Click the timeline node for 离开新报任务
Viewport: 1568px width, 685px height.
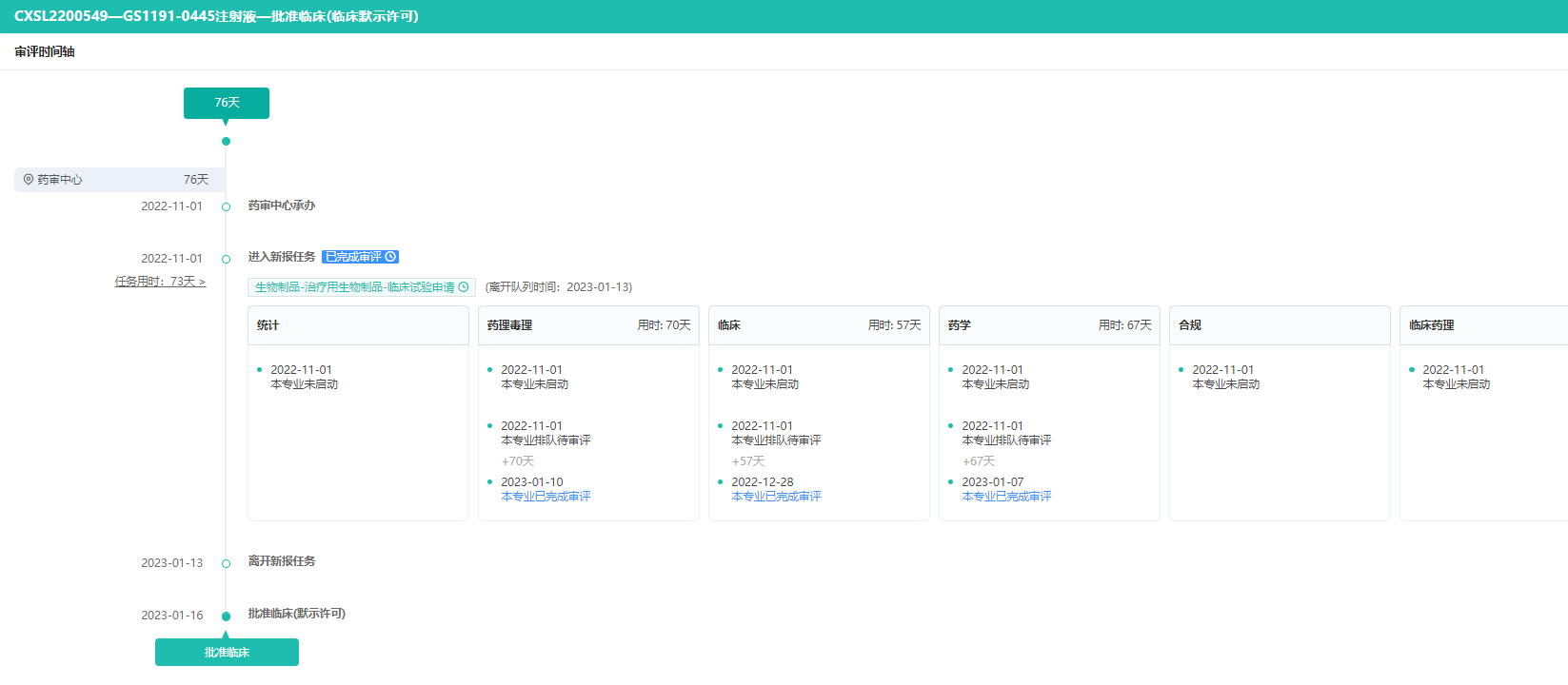pos(226,563)
